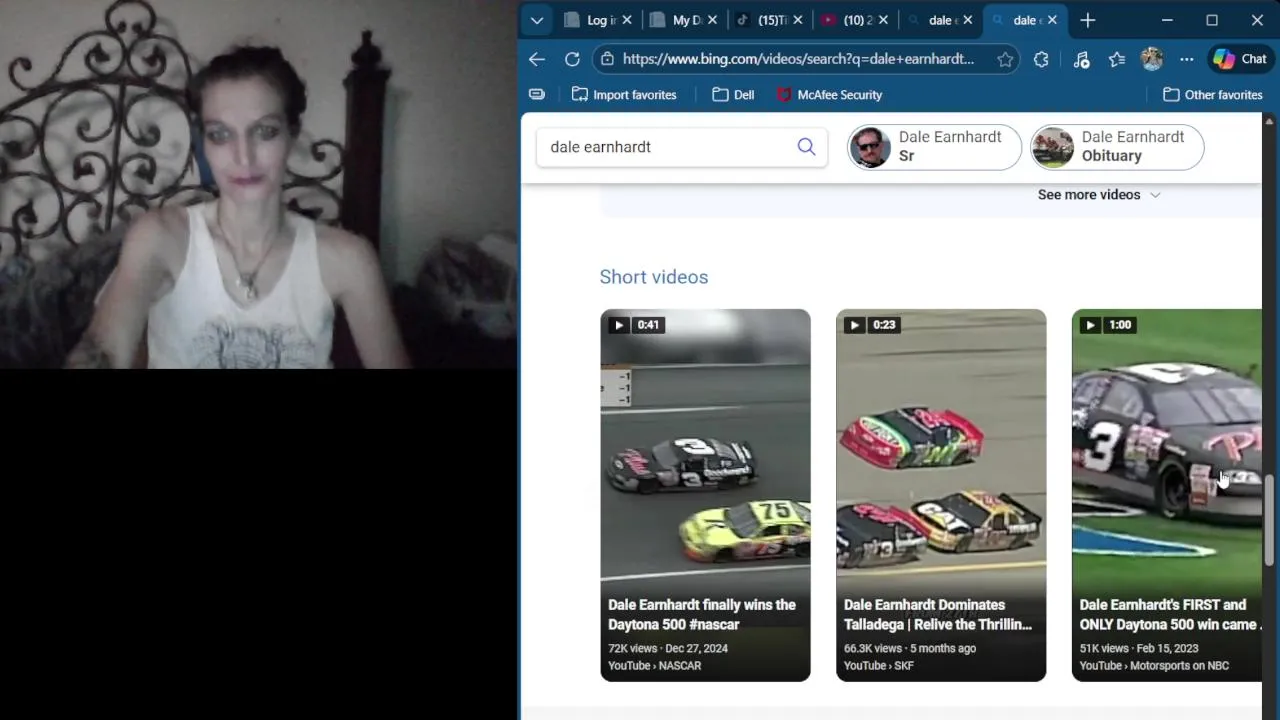Screen dimensions: 1280x720
Task: Open Settings and more menu
Action: coord(1187,59)
